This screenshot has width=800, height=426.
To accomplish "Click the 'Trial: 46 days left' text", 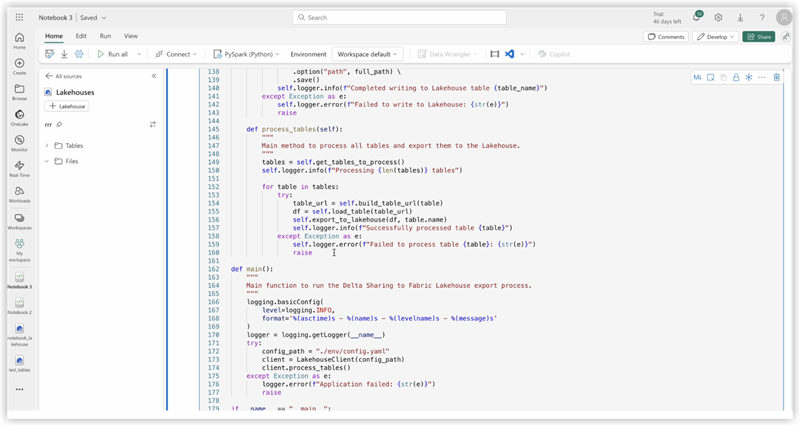I will [x=667, y=18].
